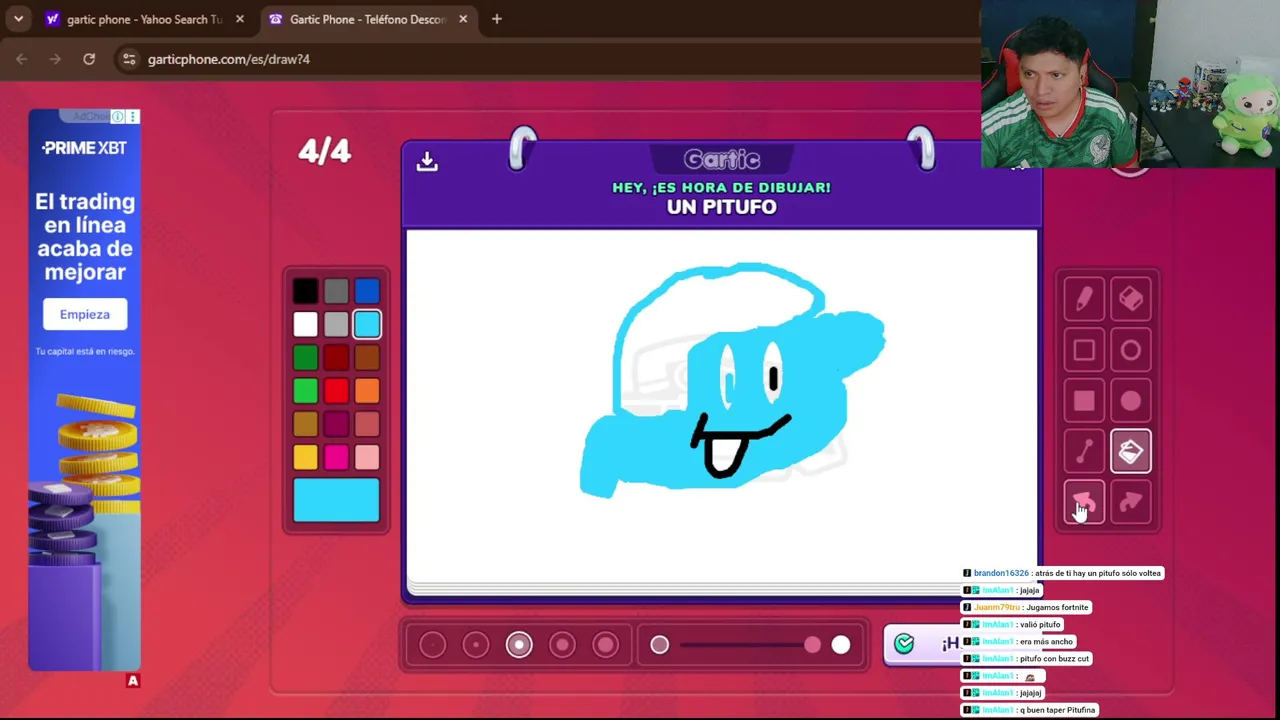Pick the golden brown color swatch
Viewport: 1280px width, 720px height.
[306, 424]
